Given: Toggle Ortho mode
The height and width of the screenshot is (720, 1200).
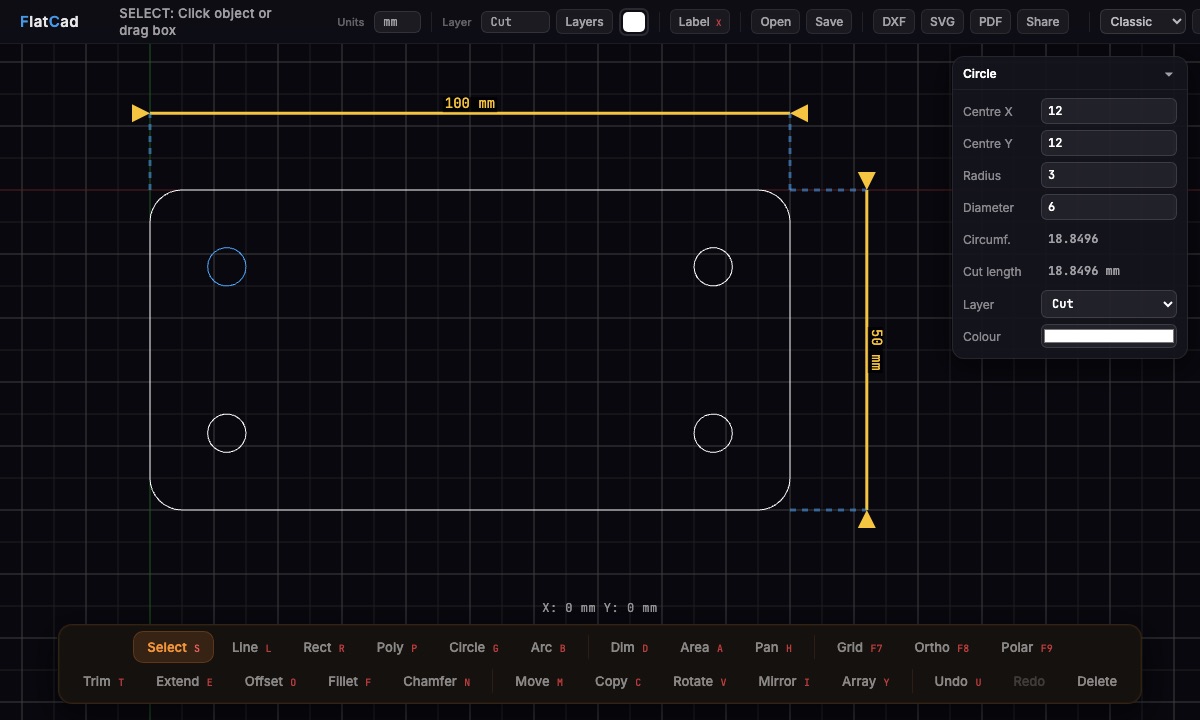Looking at the screenshot, I should tap(941, 647).
